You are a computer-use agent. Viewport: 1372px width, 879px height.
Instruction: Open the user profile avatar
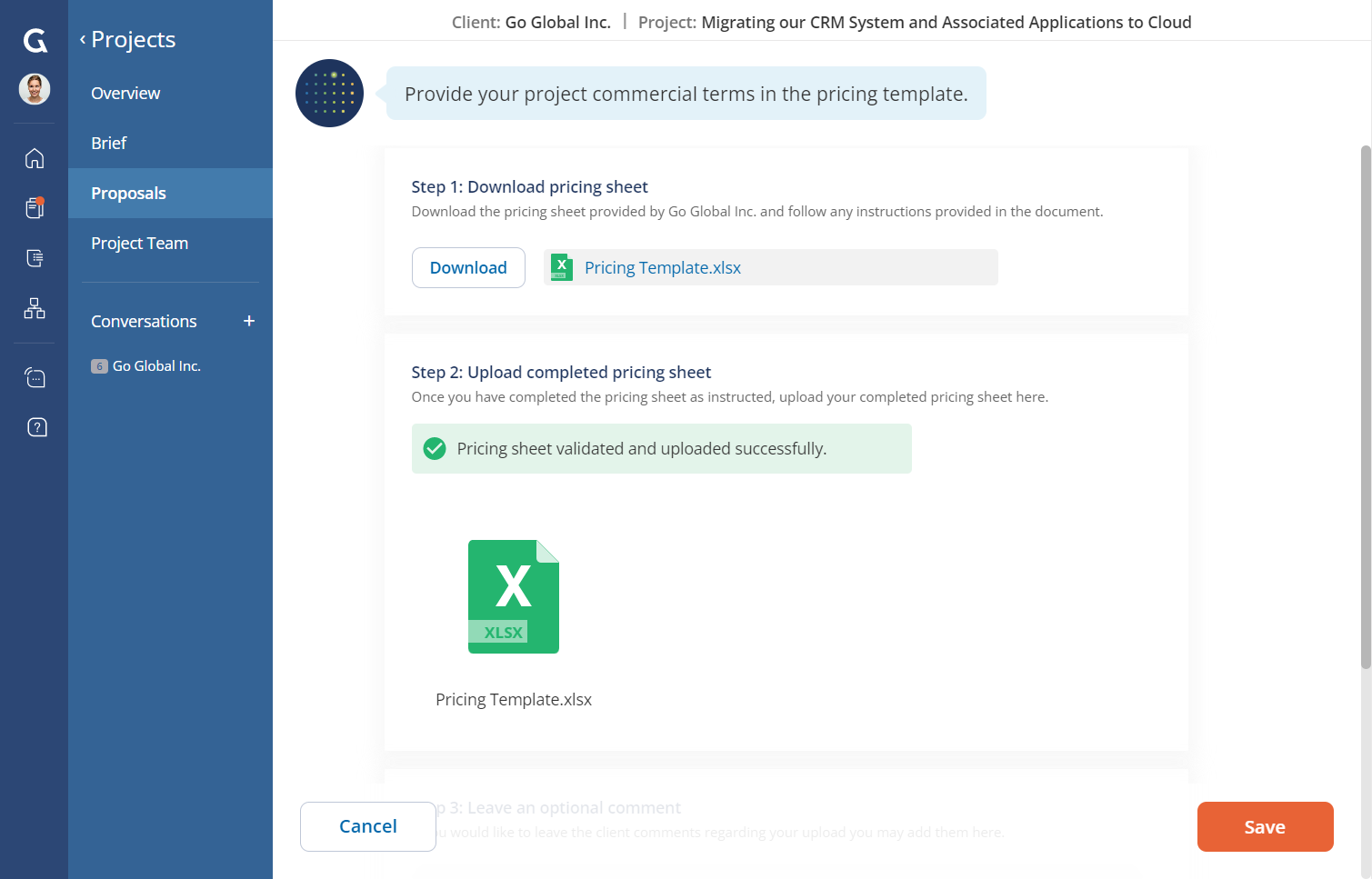coord(35,89)
